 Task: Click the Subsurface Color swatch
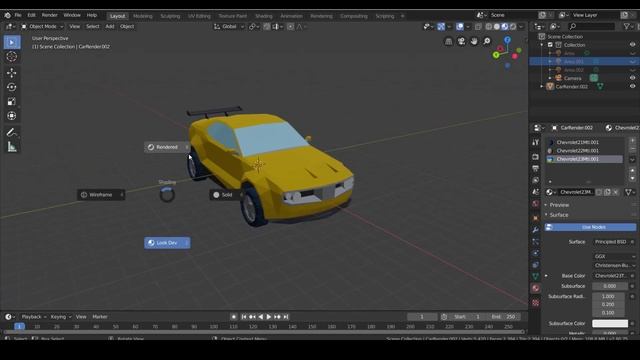tap(610, 323)
